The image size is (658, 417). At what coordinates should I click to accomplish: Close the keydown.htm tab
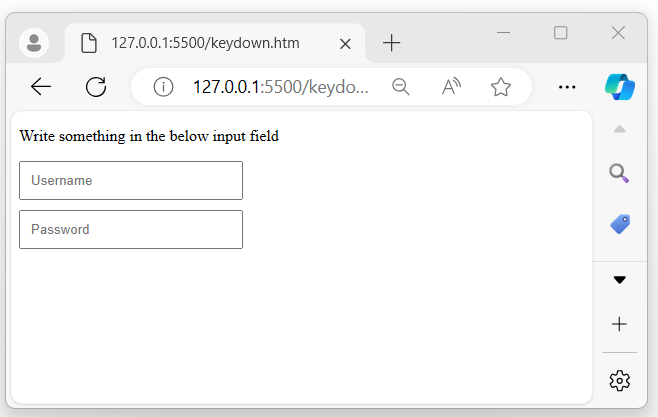tap(345, 43)
